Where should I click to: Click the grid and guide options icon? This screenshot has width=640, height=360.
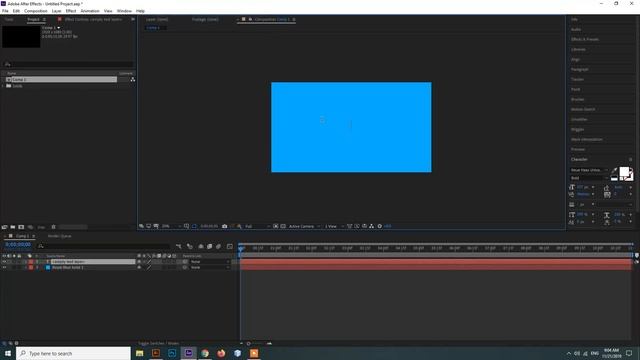pyautogui.click(x=187, y=226)
